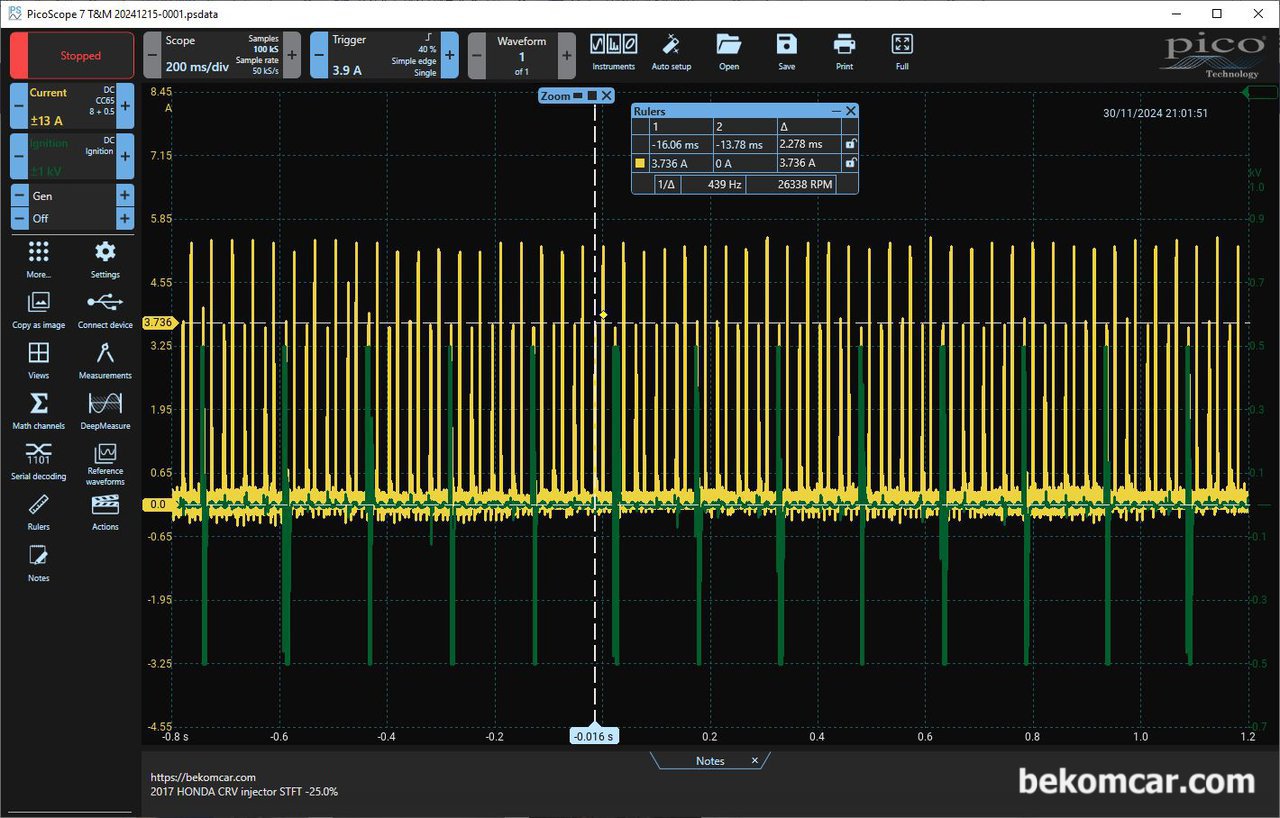Switch to Full screen view
This screenshot has height=818, width=1280.
coord(902,53)
